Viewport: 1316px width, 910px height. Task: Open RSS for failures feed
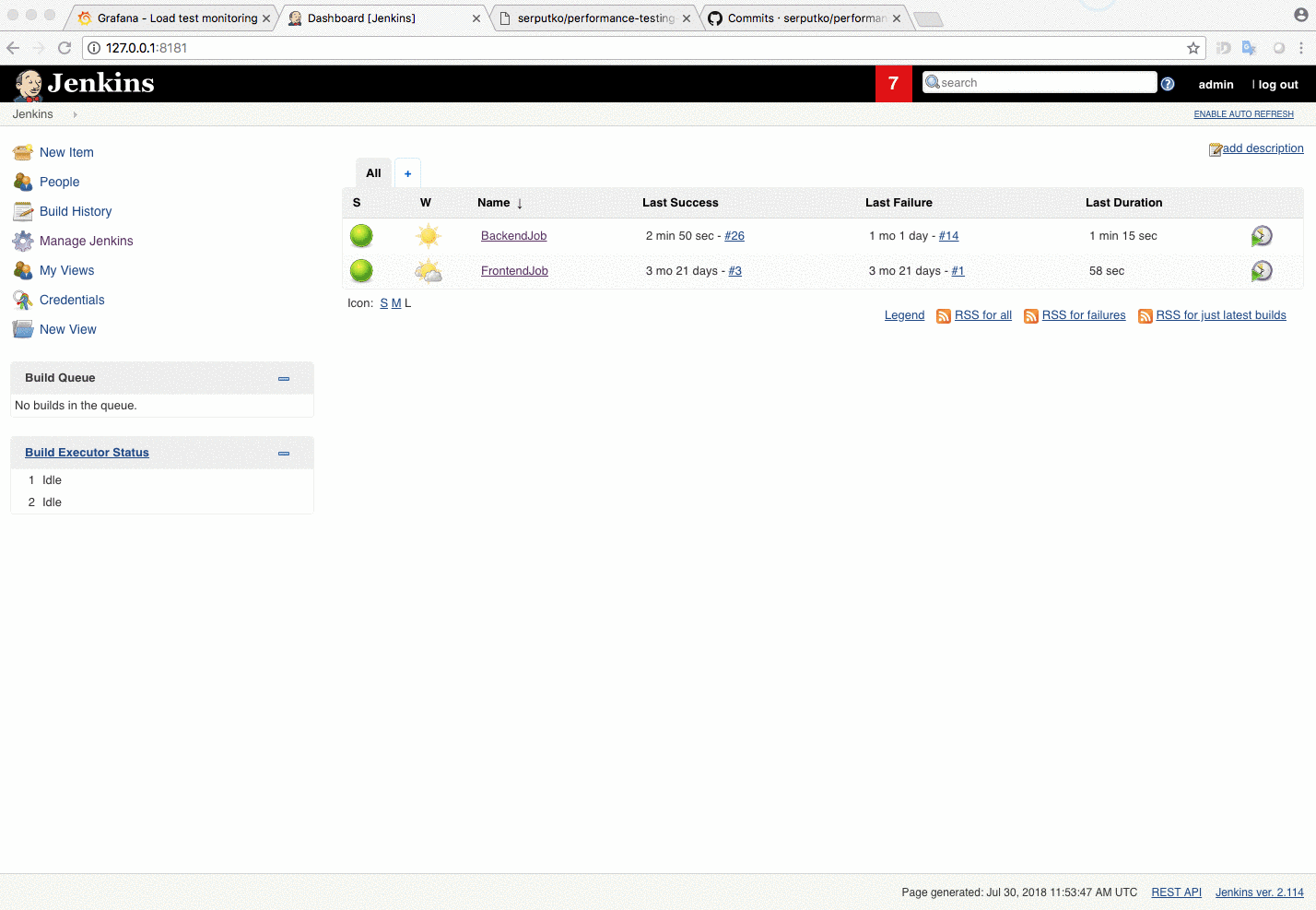[x=1084, y=315]
